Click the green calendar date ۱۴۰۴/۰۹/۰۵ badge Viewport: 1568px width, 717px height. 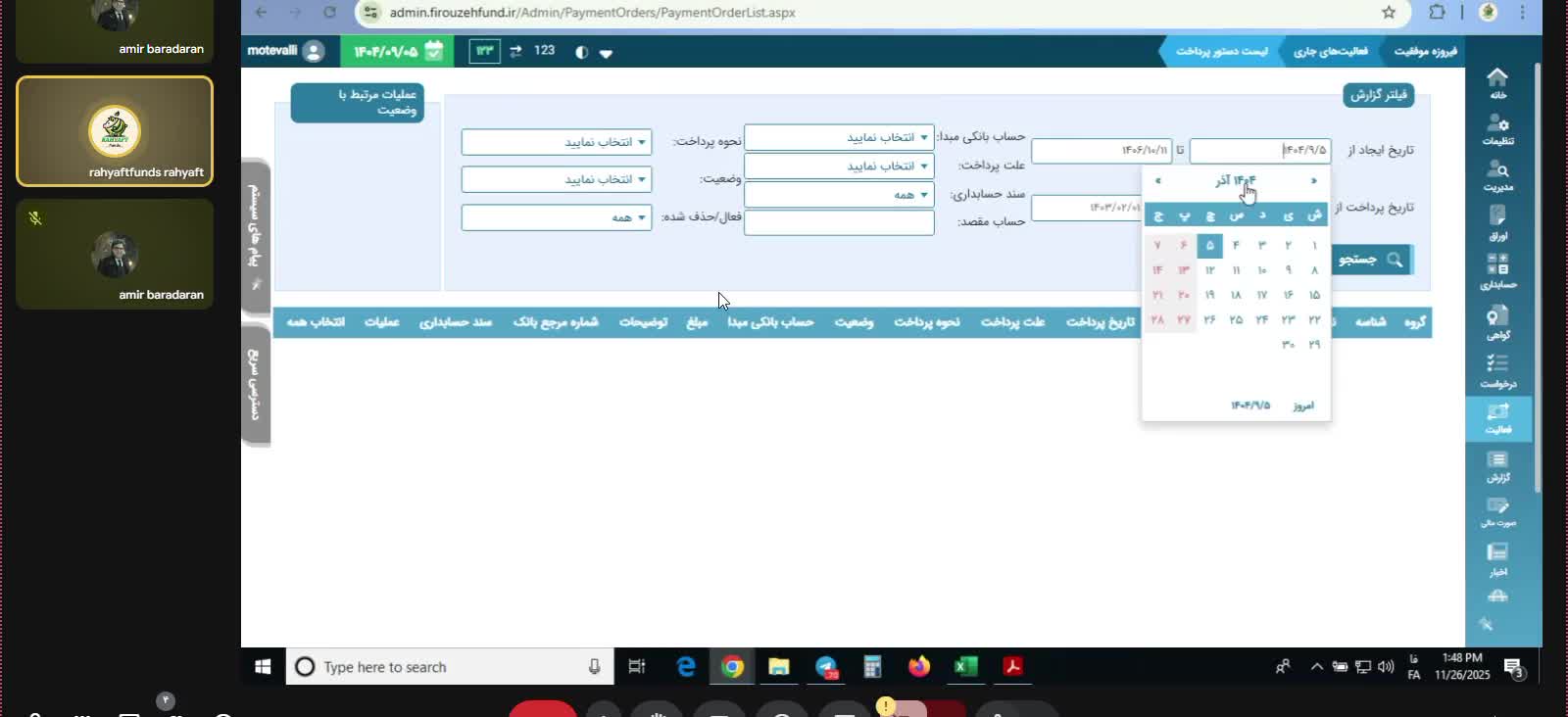point(397,52)
